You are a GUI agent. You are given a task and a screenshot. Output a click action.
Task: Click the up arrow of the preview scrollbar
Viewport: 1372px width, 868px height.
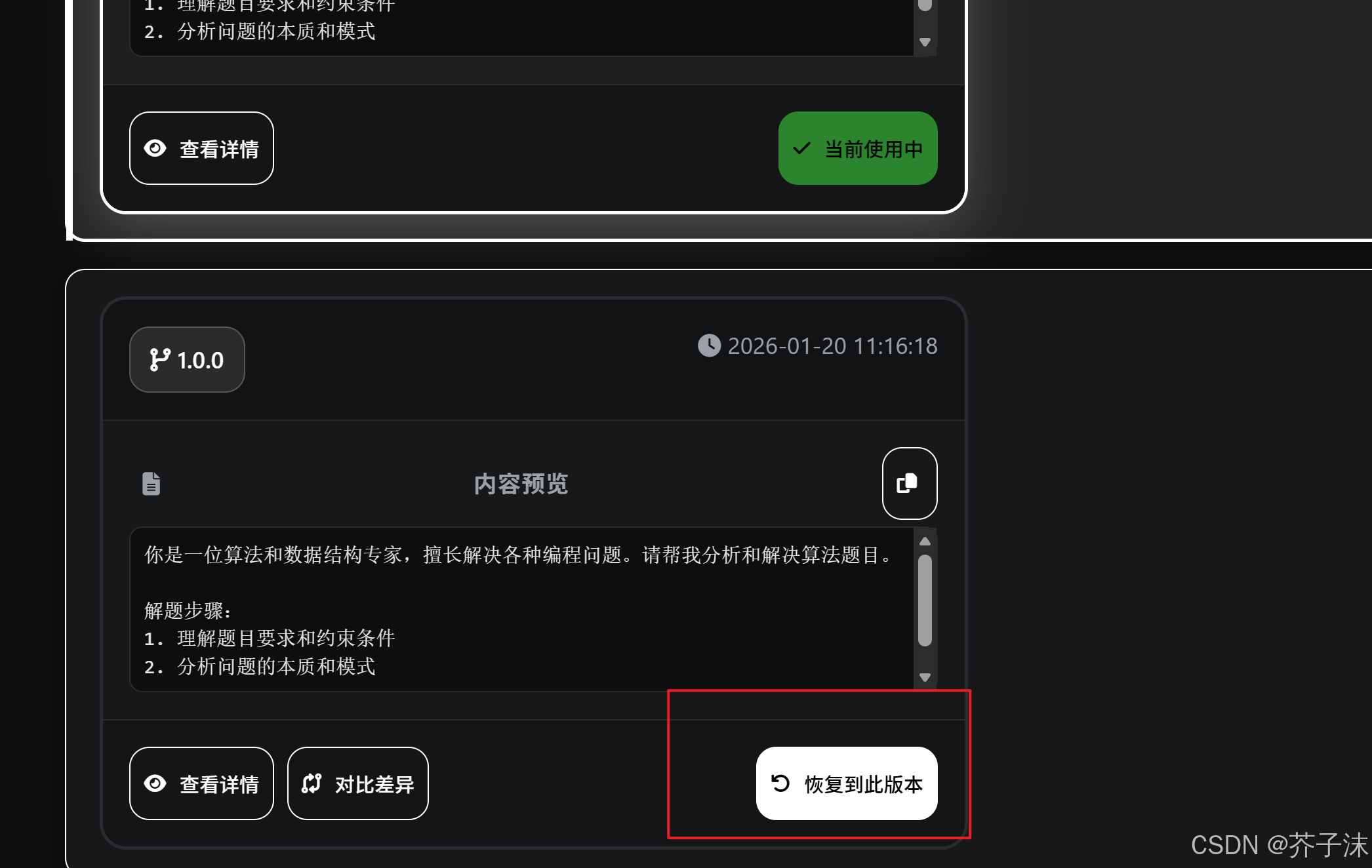[x=925, y=542]
